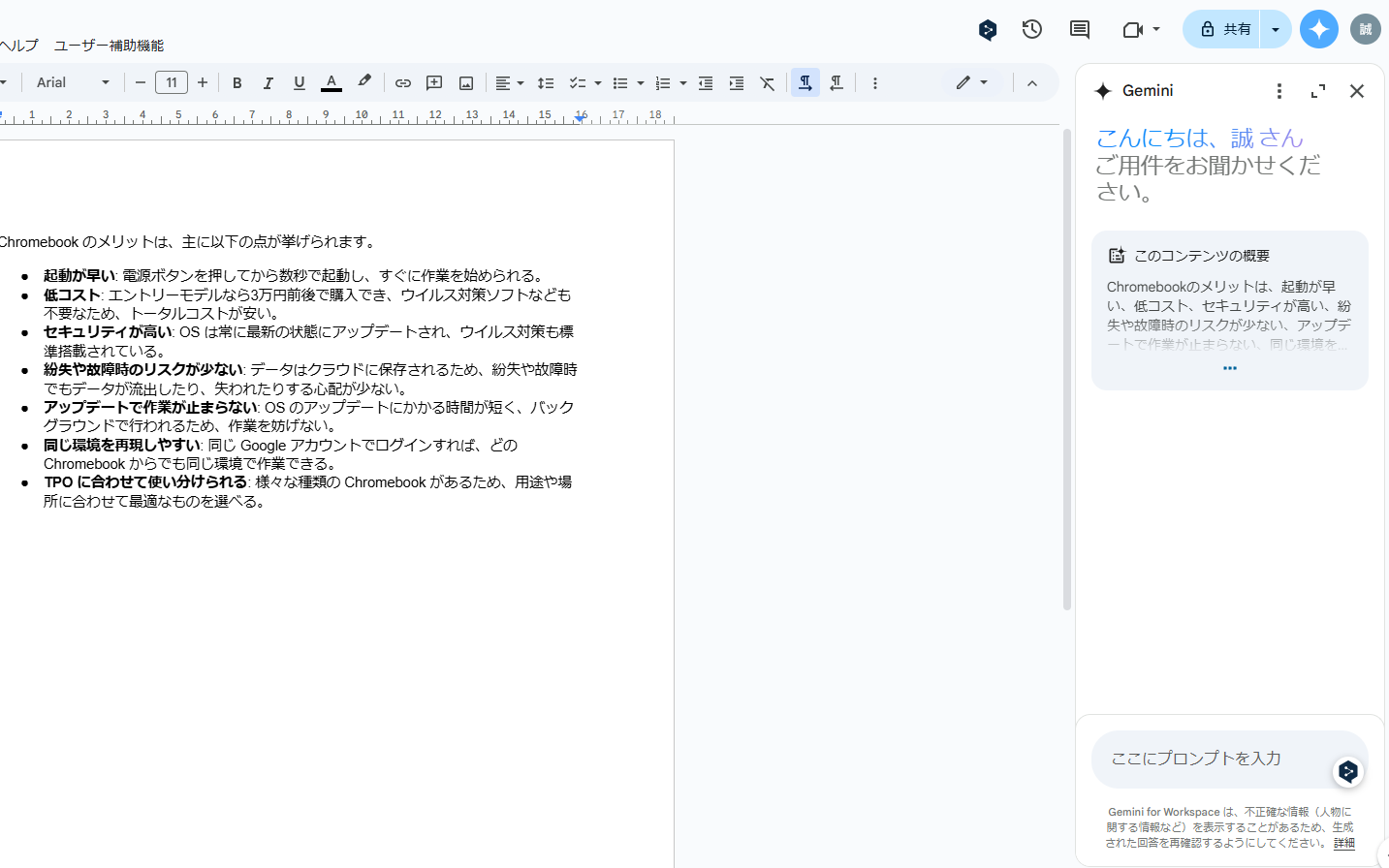Expand the numbered list options arrow

tap(682, 83)
